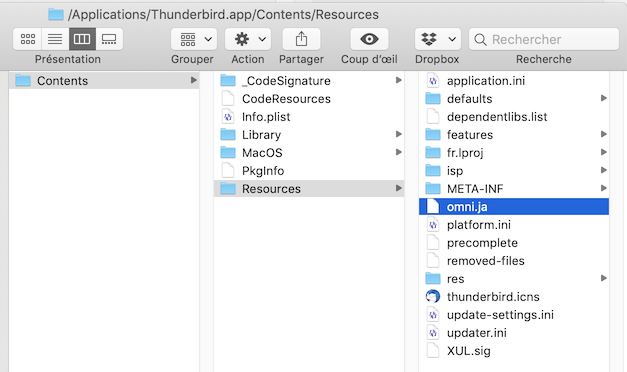Expand arrow next to res
The height and width of the screenshot is (372, 627).
[x=604, y=278]
